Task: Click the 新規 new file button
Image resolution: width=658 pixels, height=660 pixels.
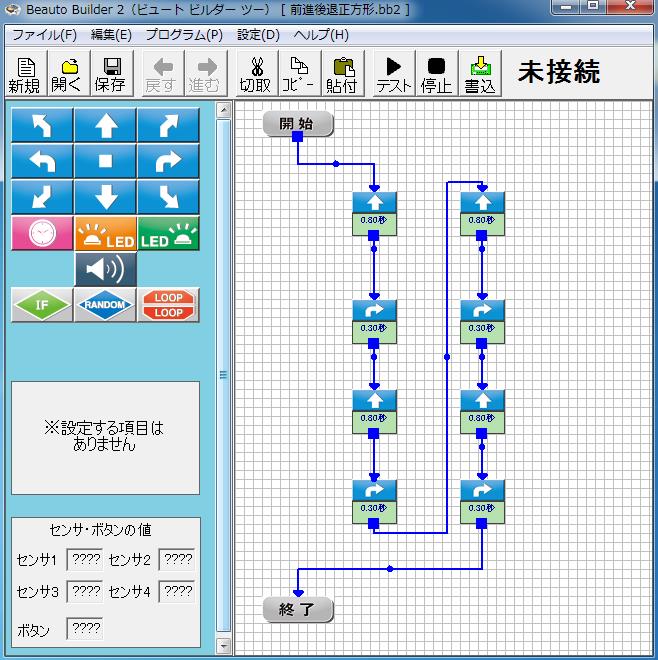Action: point(24,75)
